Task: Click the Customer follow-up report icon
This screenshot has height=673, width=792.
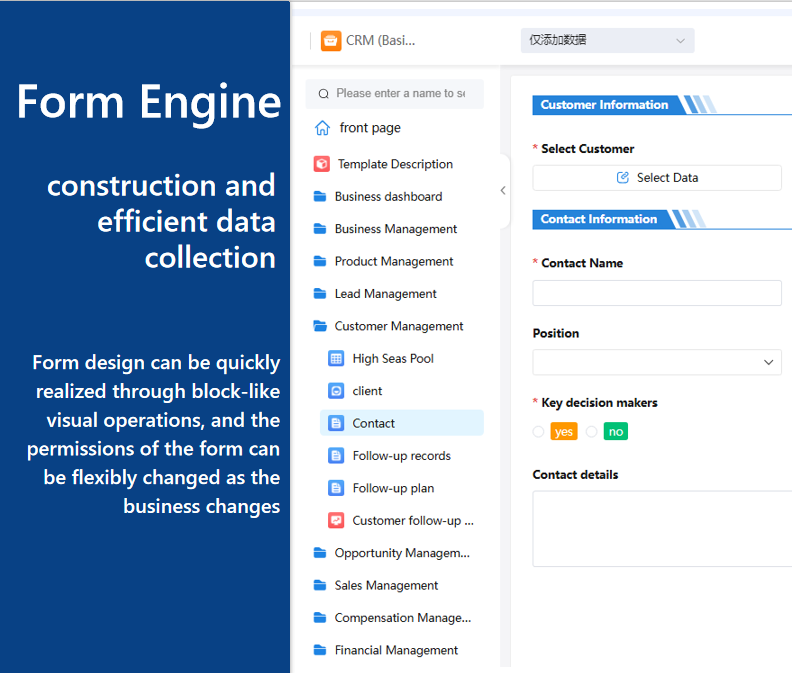Action: click(336, 521)
